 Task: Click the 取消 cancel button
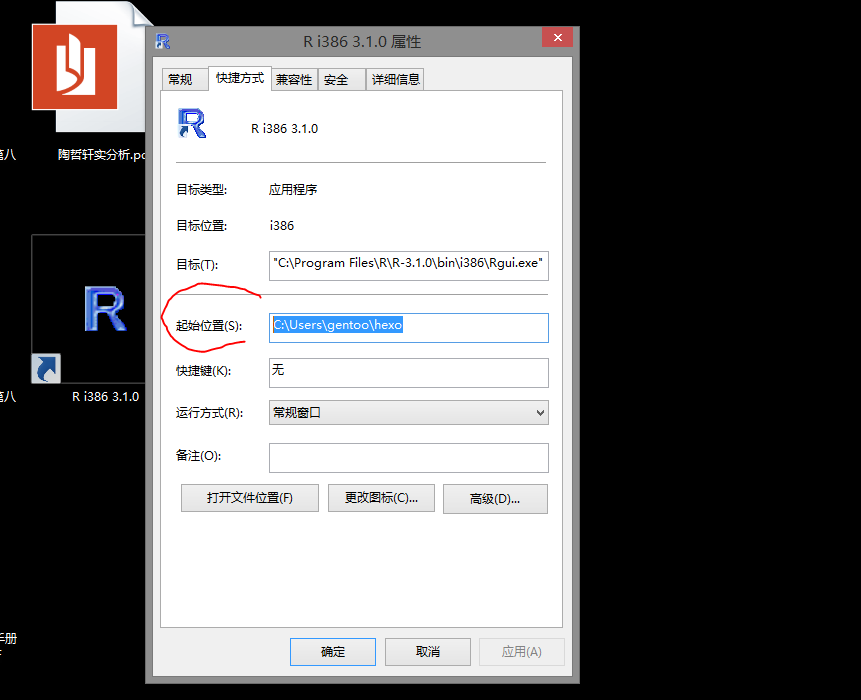[x=428, y=652]
